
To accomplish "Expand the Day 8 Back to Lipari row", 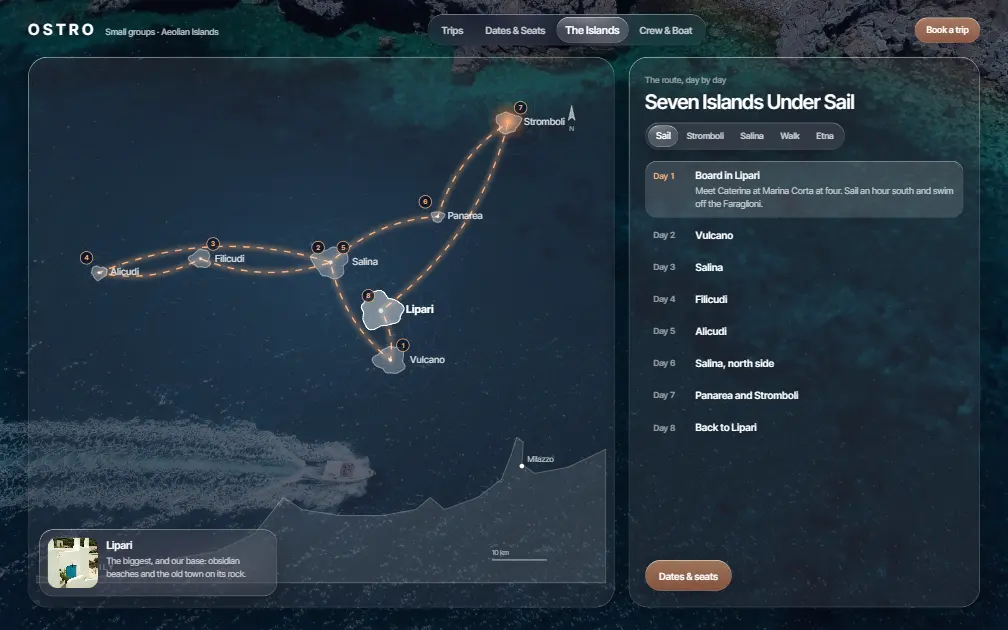I will click(x=804, y=428).
